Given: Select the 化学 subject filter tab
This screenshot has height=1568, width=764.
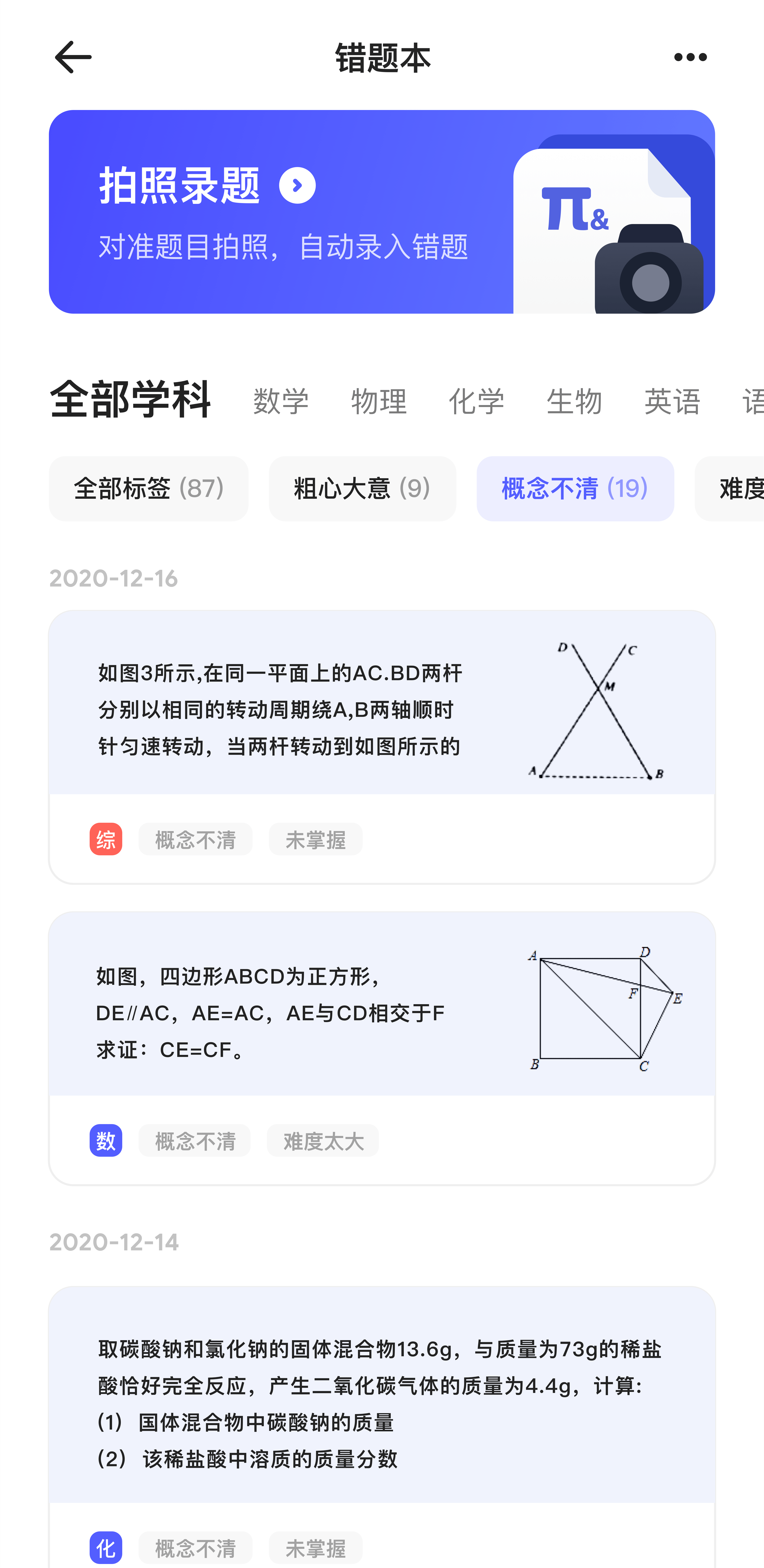Looking at the screenshot, I should [476, 400].
